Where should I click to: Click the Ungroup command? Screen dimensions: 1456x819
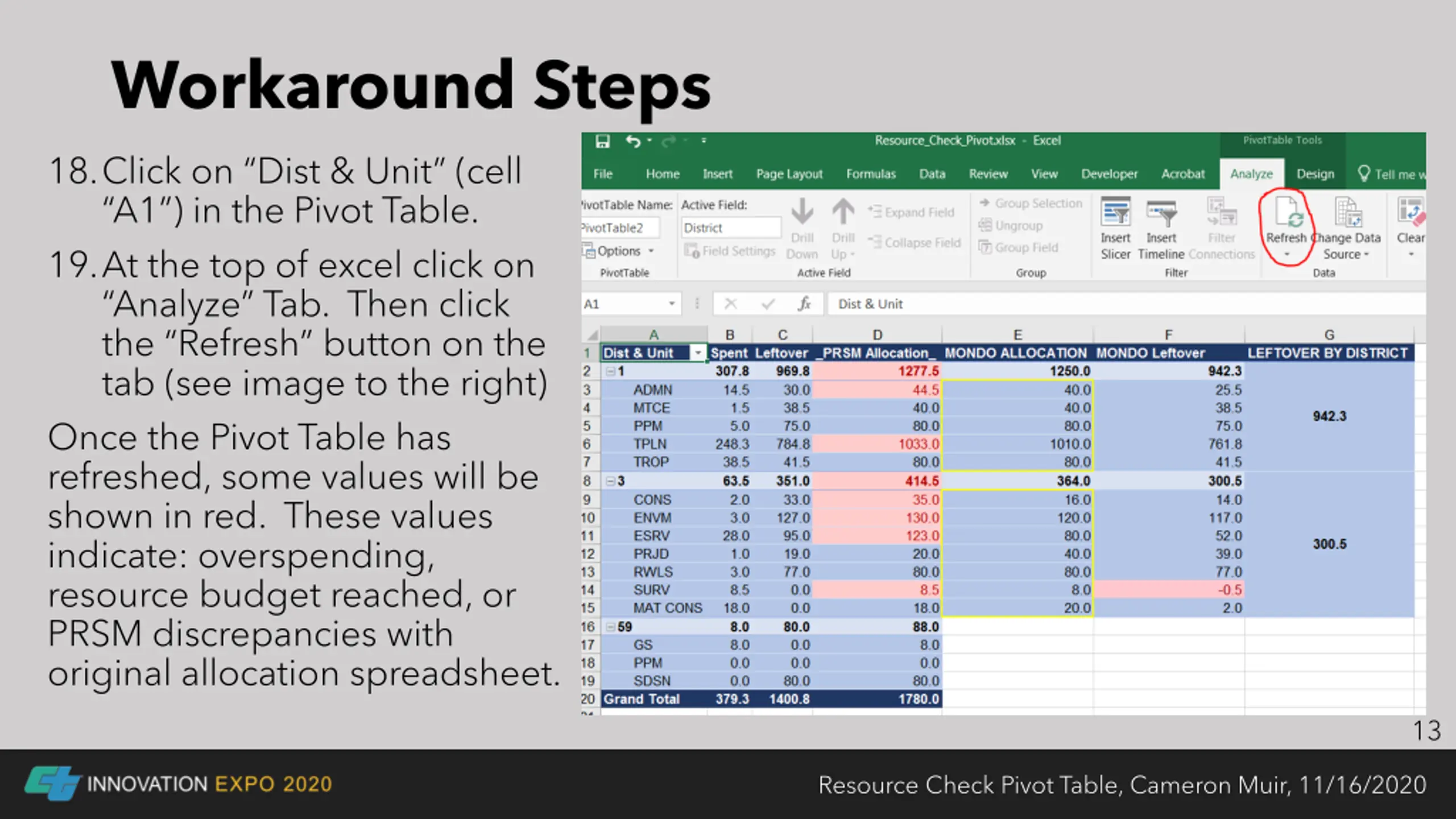pyautogui.click(x=1011, y=226)
